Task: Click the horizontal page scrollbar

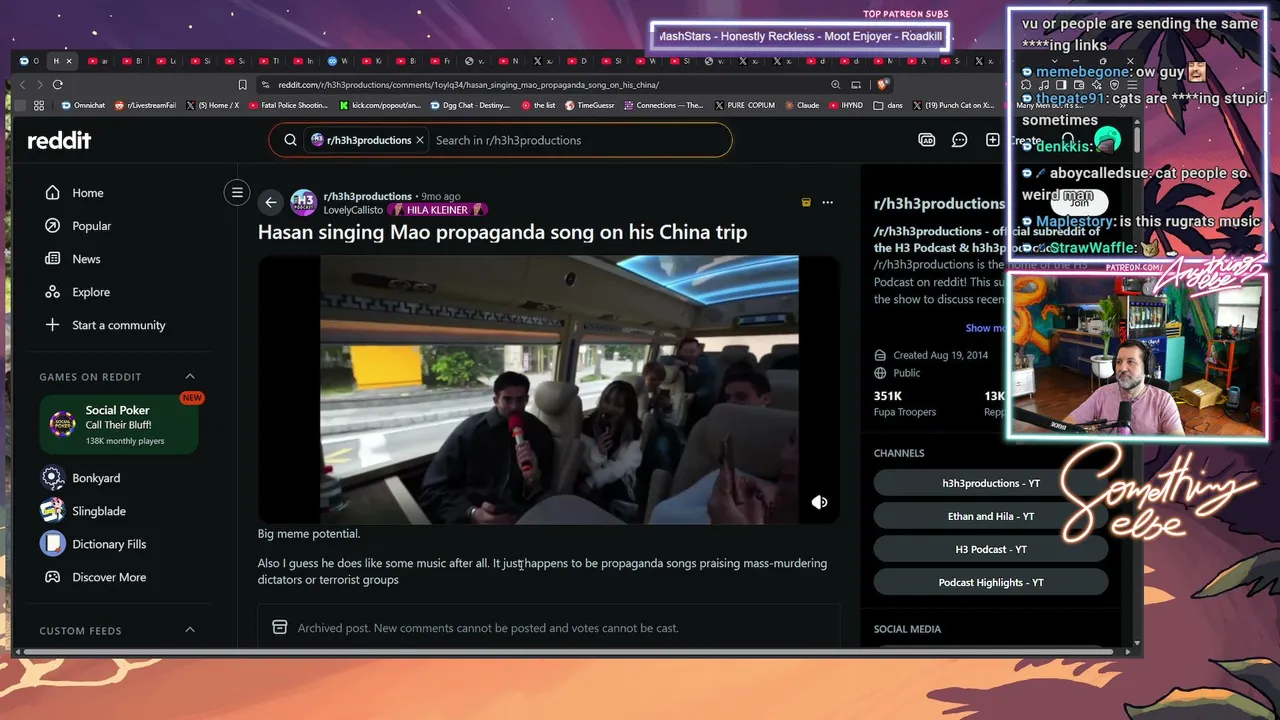Action: point(570,653)
